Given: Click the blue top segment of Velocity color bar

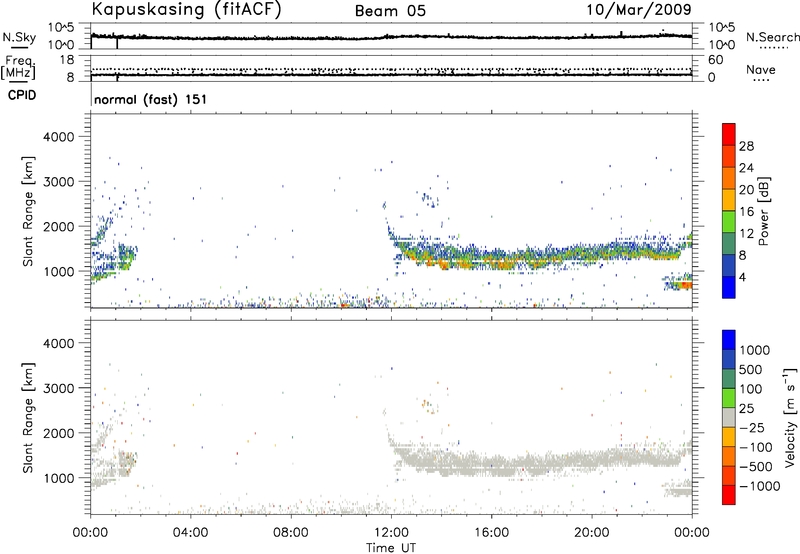Looking at the screenshot, I should click(x=729, y=339).
